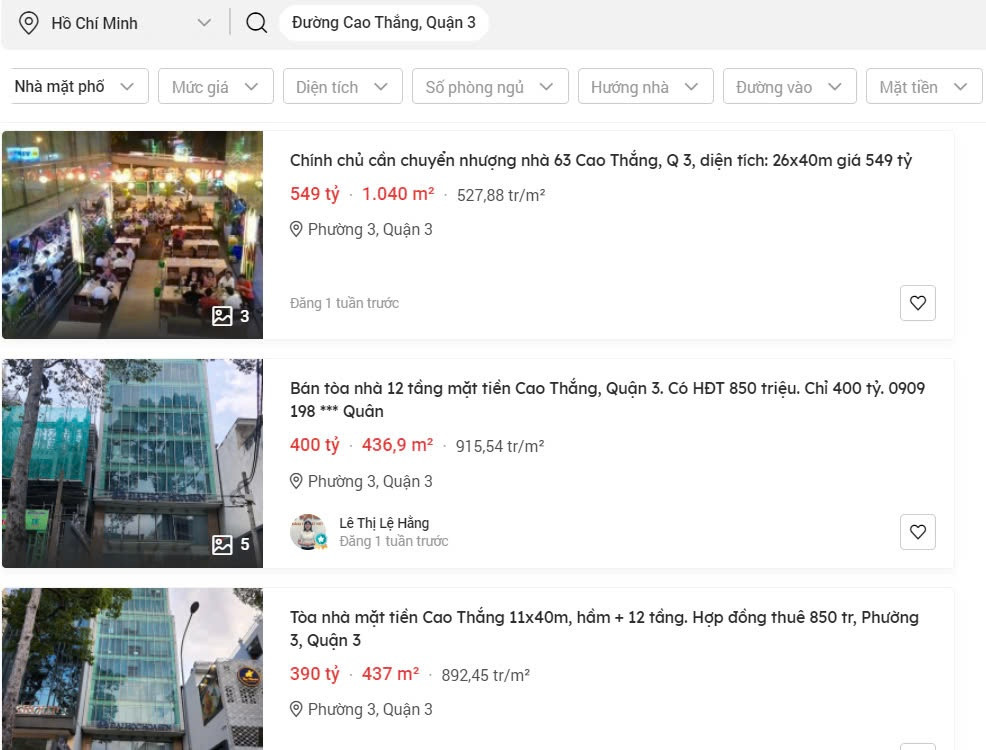Expand the Nhà mặt phố property type filter
Screen dimensions: 986x750
[80, 86]
